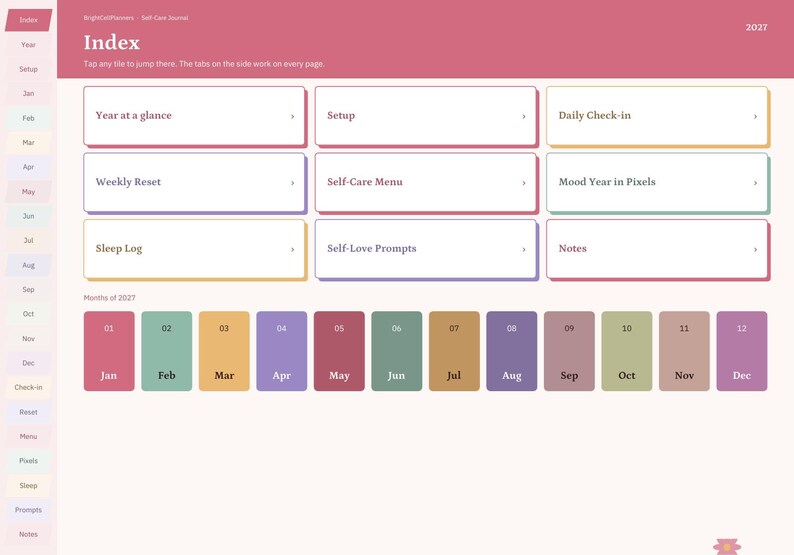The image size is (794, 555).
Task: Go to the 10 Oct month card
Action: tap(627, 351)
